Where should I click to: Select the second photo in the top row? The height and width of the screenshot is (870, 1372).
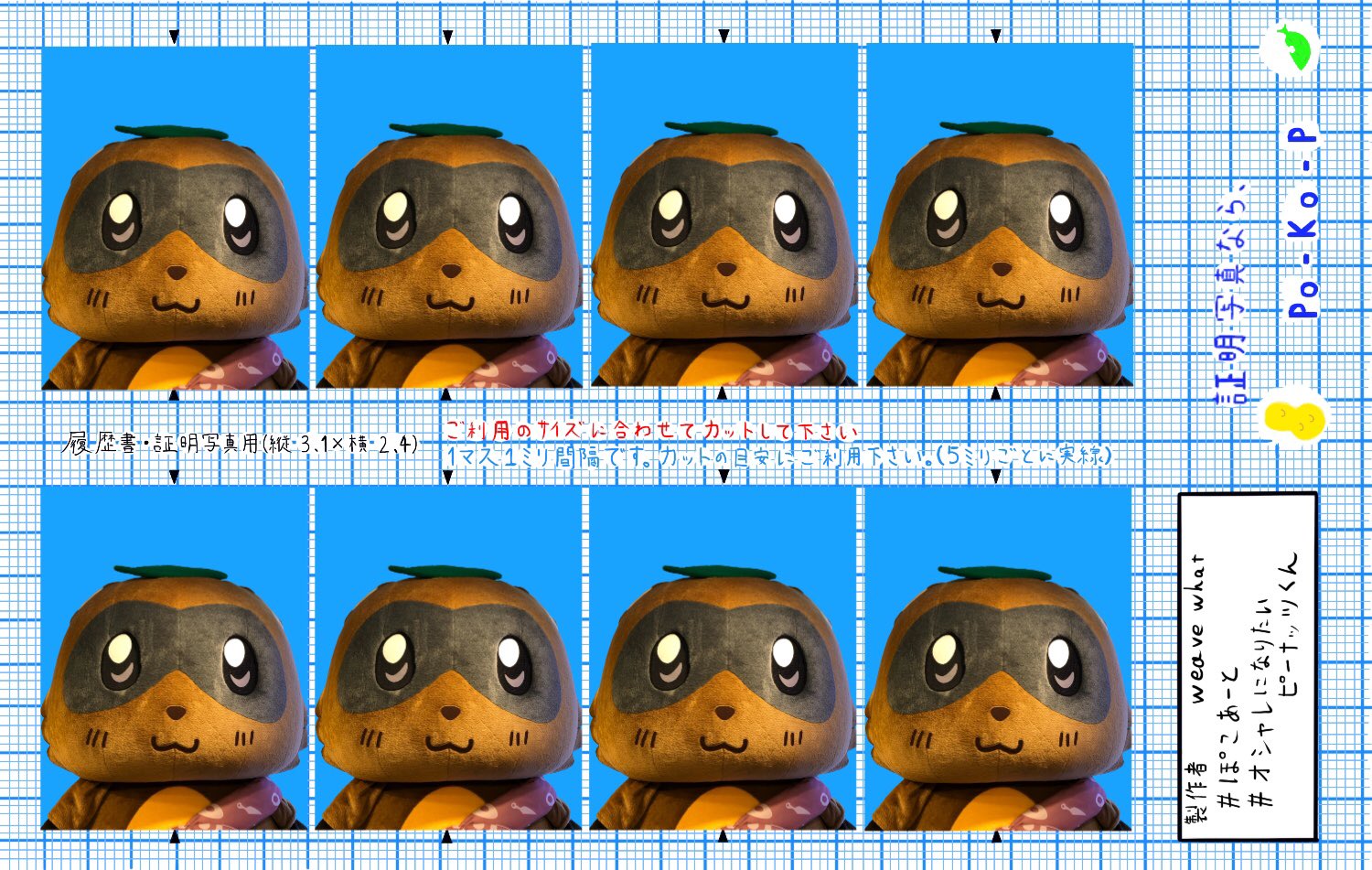[x=449, y=218]
